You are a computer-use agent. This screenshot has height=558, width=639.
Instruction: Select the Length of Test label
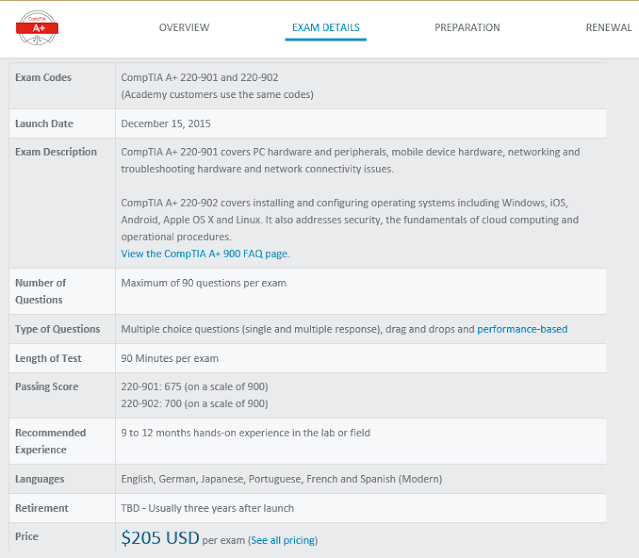(48, 358)
